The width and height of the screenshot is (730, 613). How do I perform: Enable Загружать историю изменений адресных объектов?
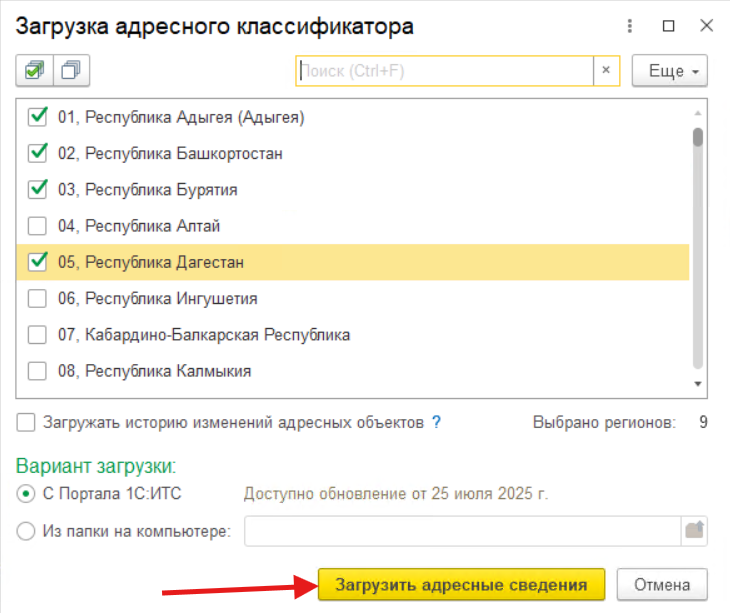[26, 423]
